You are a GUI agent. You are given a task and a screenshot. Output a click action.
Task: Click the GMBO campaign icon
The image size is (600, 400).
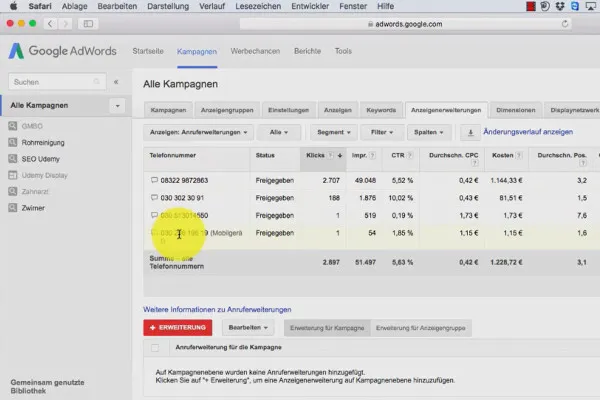[x=13, y=126]
